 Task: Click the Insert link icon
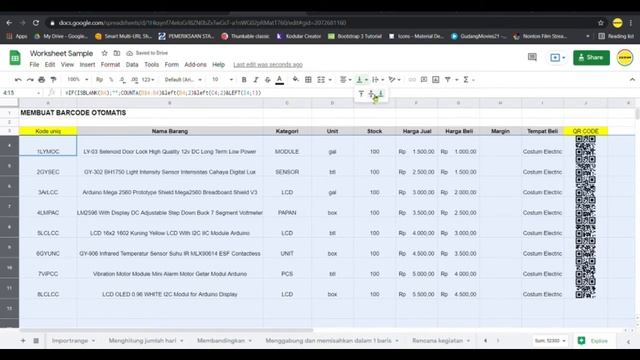(x=412, y=80)
